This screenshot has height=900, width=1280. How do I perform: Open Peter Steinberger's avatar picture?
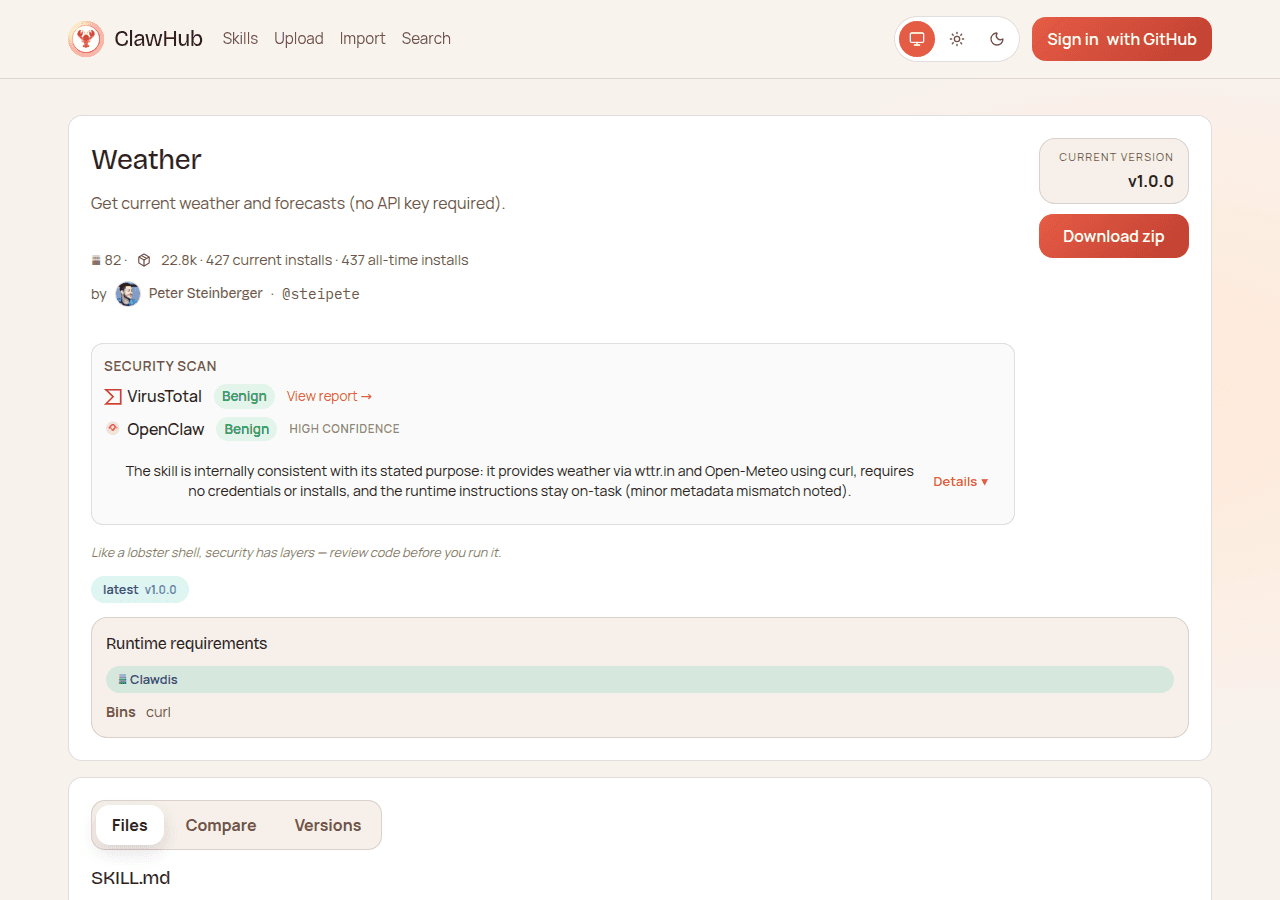click(127, 293)
